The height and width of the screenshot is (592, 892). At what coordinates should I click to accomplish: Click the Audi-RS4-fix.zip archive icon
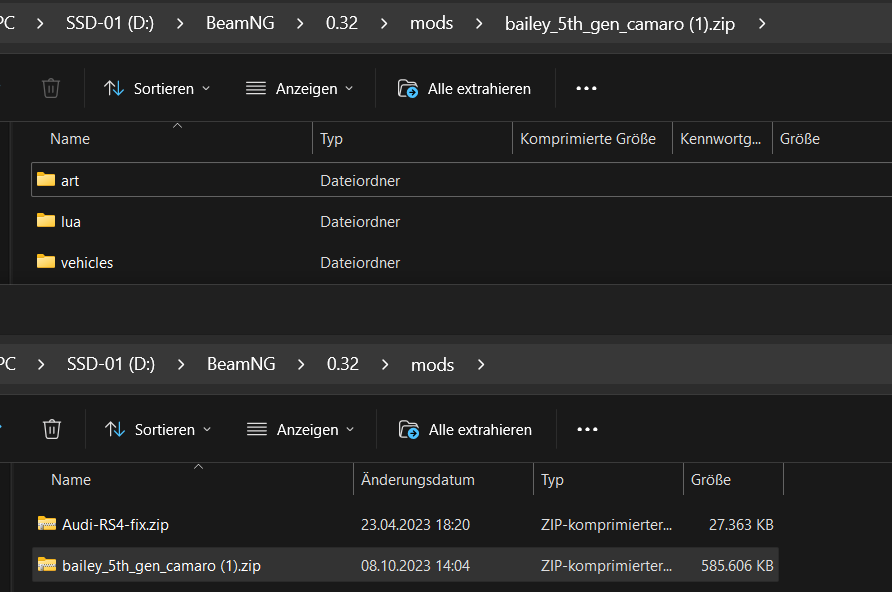[x=47, y=523]
